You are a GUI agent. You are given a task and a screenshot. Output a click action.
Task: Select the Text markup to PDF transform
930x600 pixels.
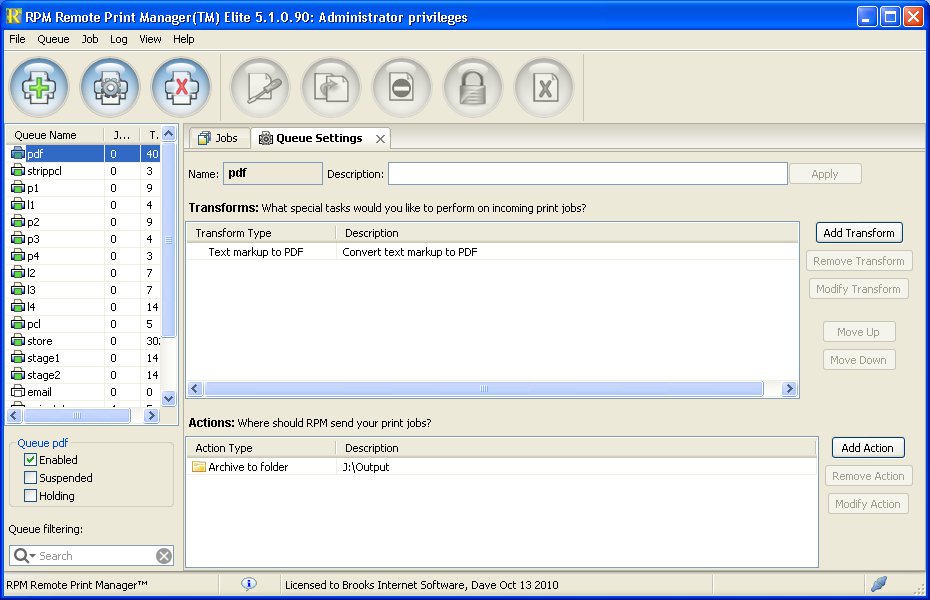[x=492, y=252]
